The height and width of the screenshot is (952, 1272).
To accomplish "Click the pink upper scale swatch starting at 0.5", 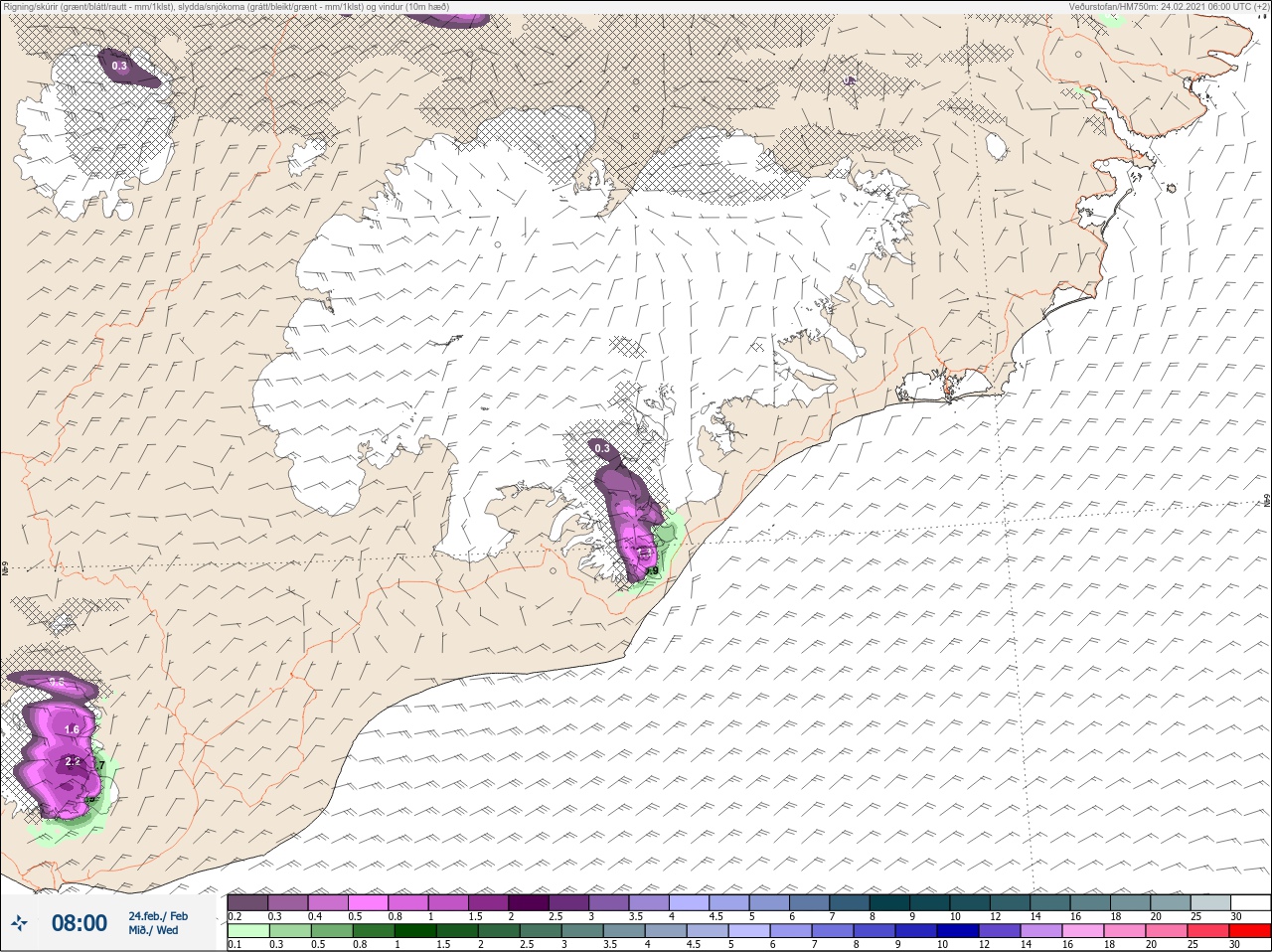I will click(x=368, y=902).
